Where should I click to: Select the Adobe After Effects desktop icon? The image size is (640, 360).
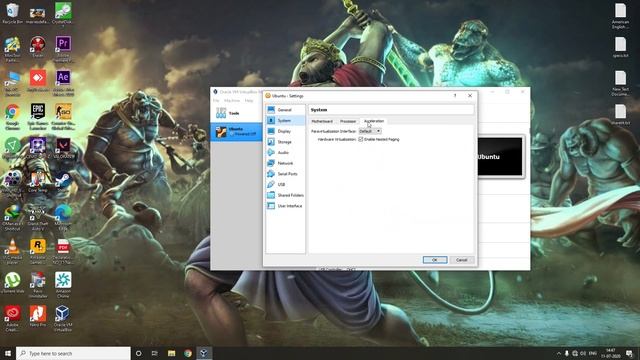tap(63, 82)
